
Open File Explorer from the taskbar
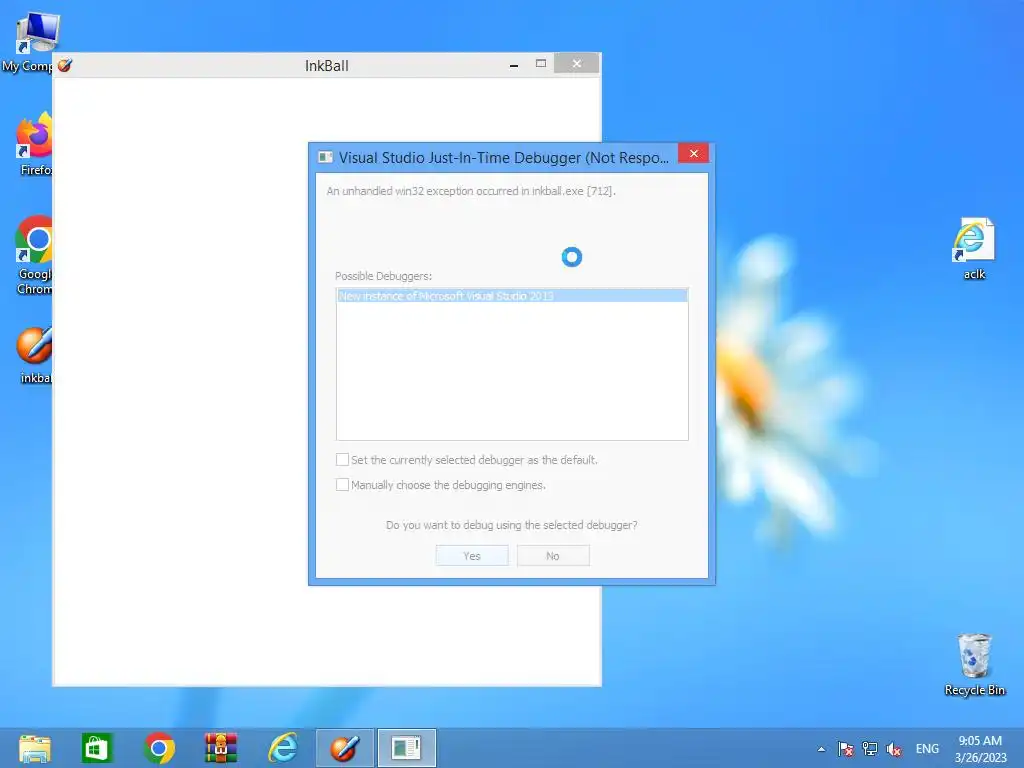coord(35,748)
